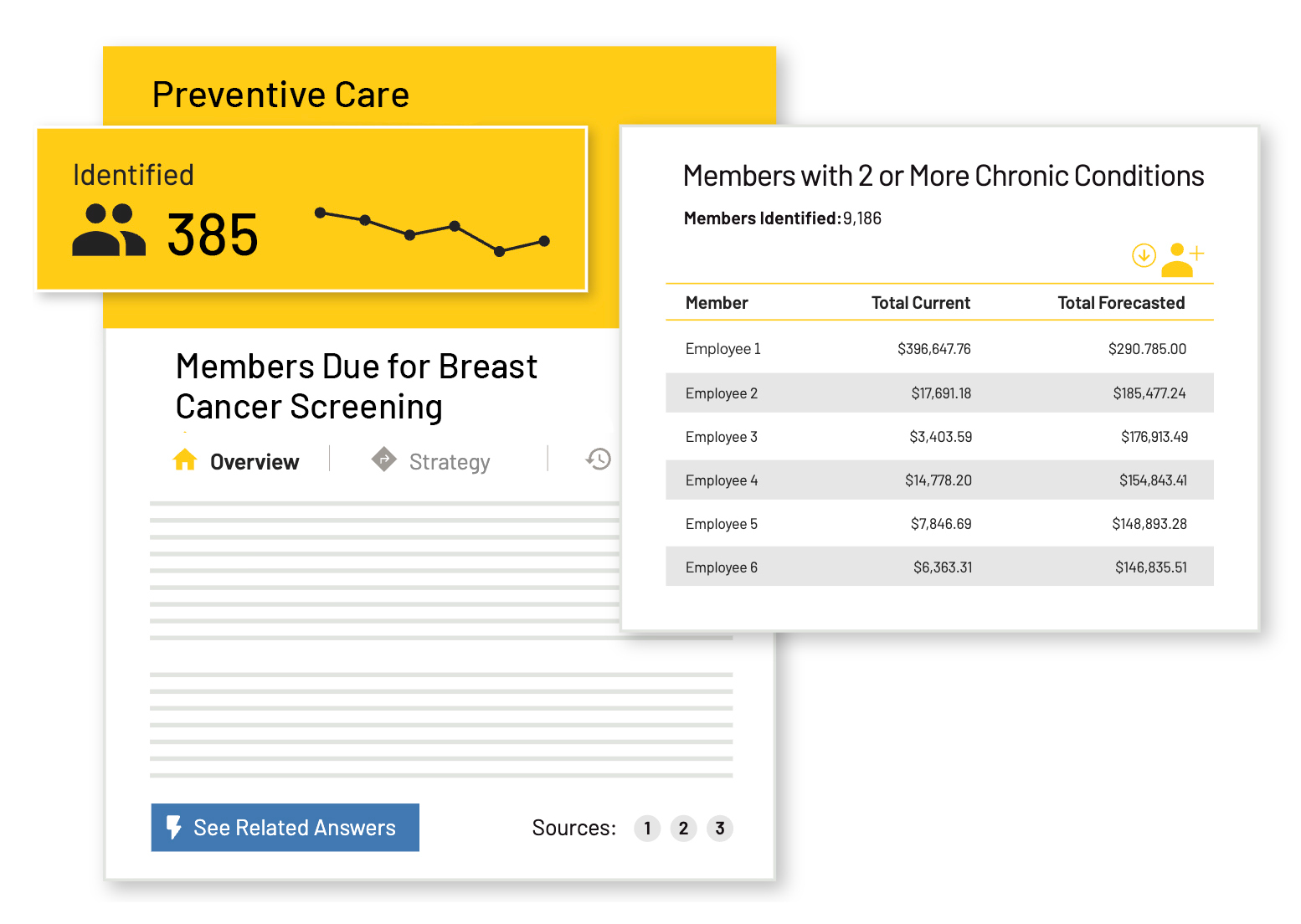Open source number 3

pyautogui.click(x=719, y=828)
